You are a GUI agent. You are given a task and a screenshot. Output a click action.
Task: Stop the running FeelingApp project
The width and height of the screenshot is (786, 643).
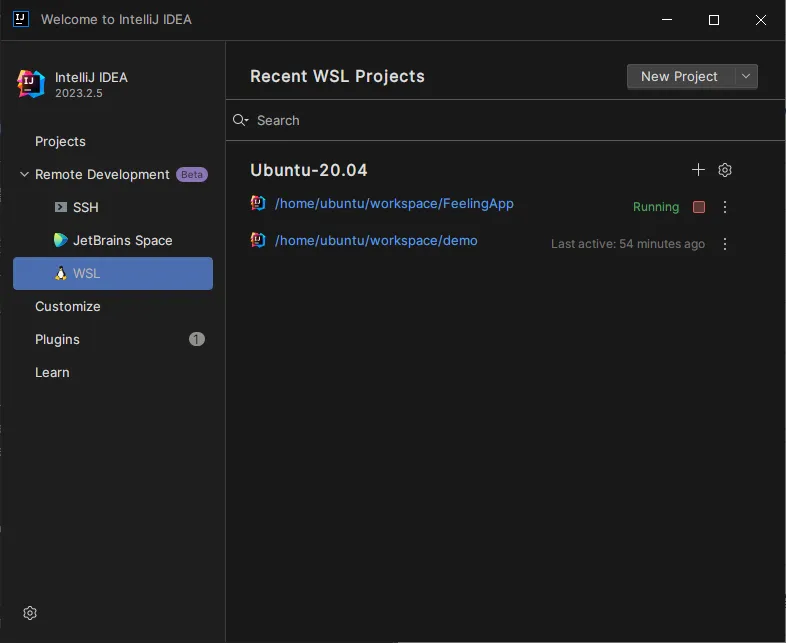(699, 207)
